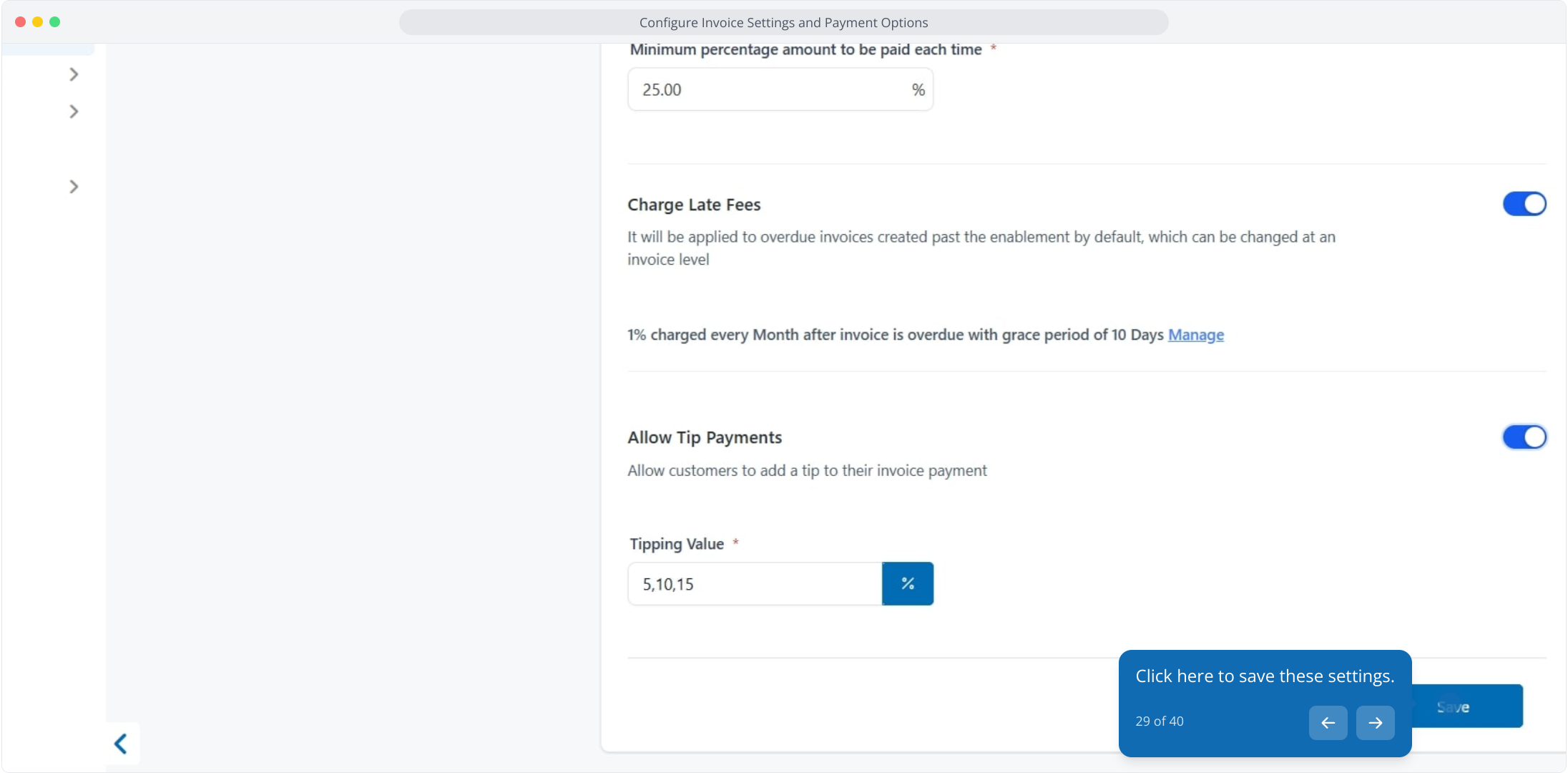
Task: Click the Configure Invoice Settings title bar
Action: (783, 22)
